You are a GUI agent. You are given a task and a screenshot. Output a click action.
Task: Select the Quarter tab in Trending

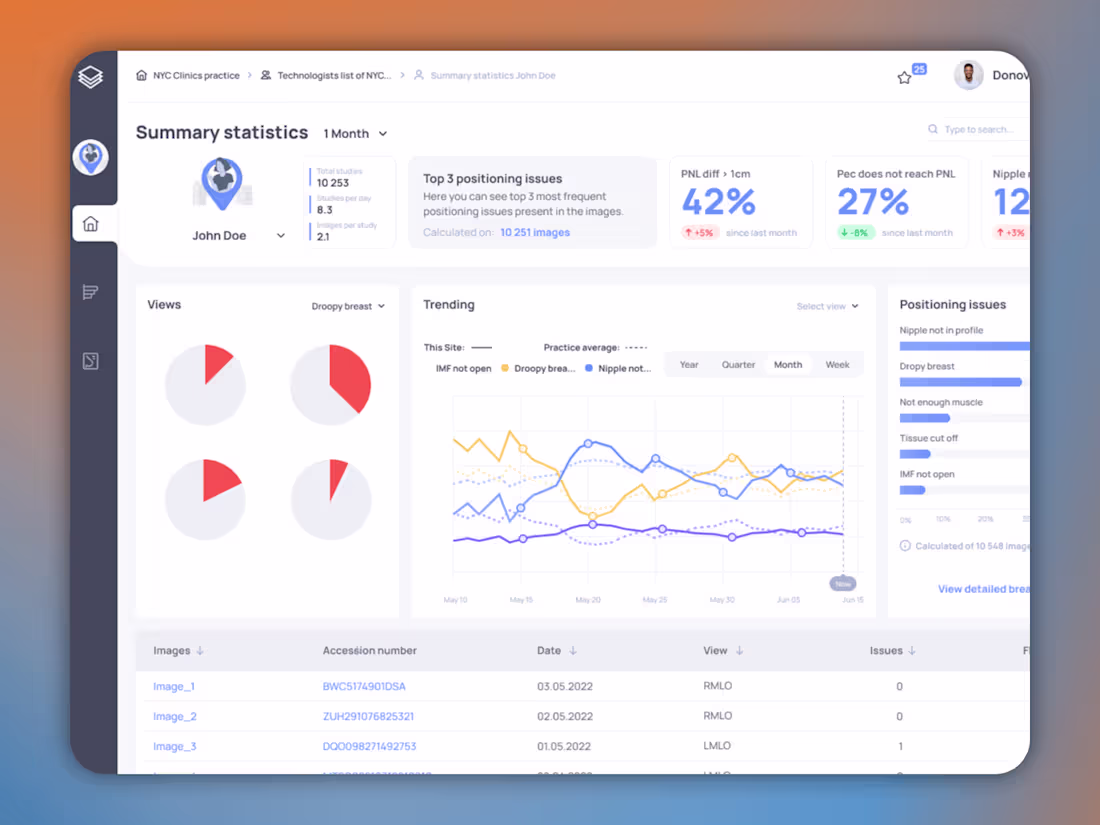pyautogui.click(x=738, y=364)
